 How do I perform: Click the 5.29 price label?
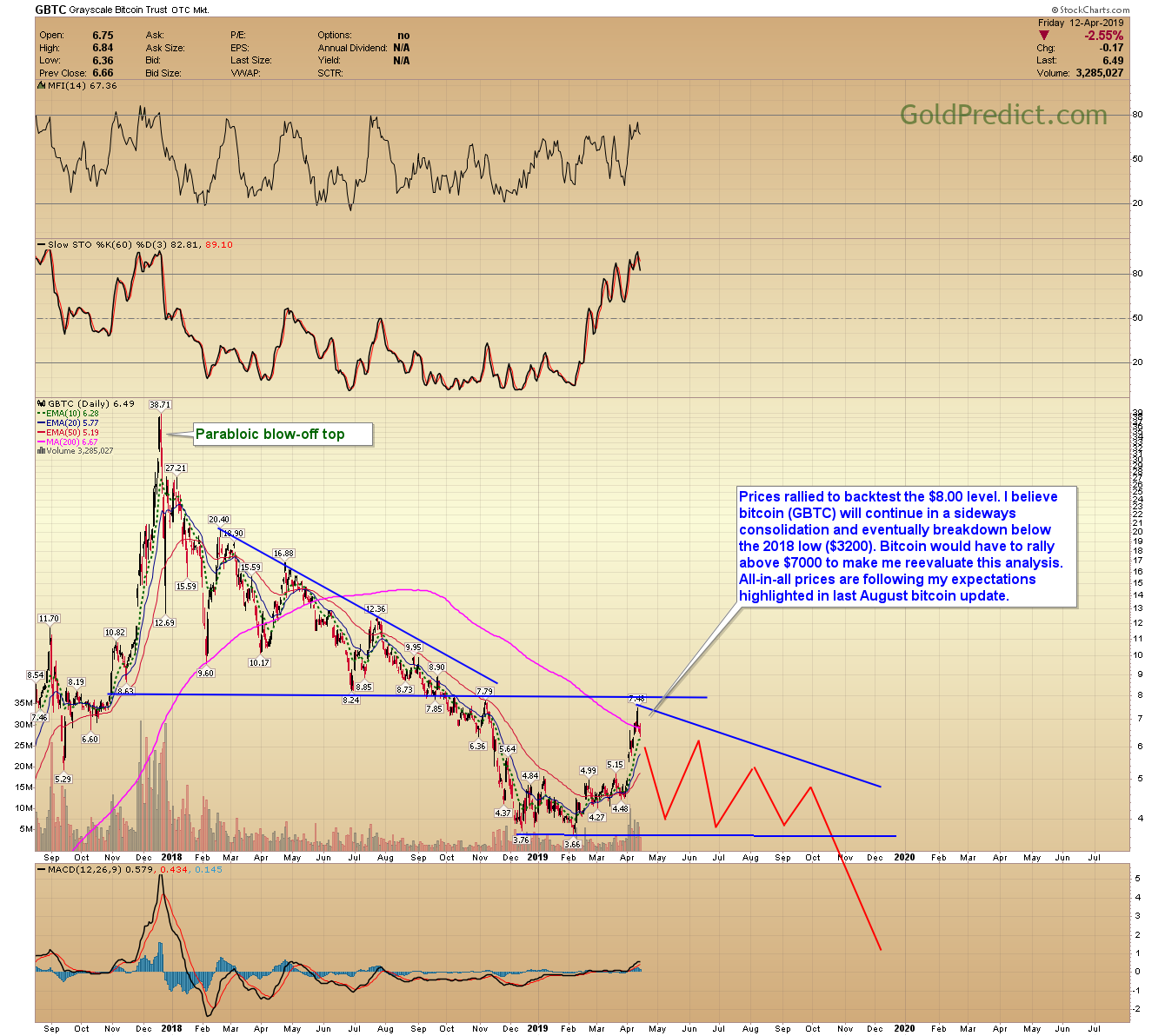[x=63, y=780]
